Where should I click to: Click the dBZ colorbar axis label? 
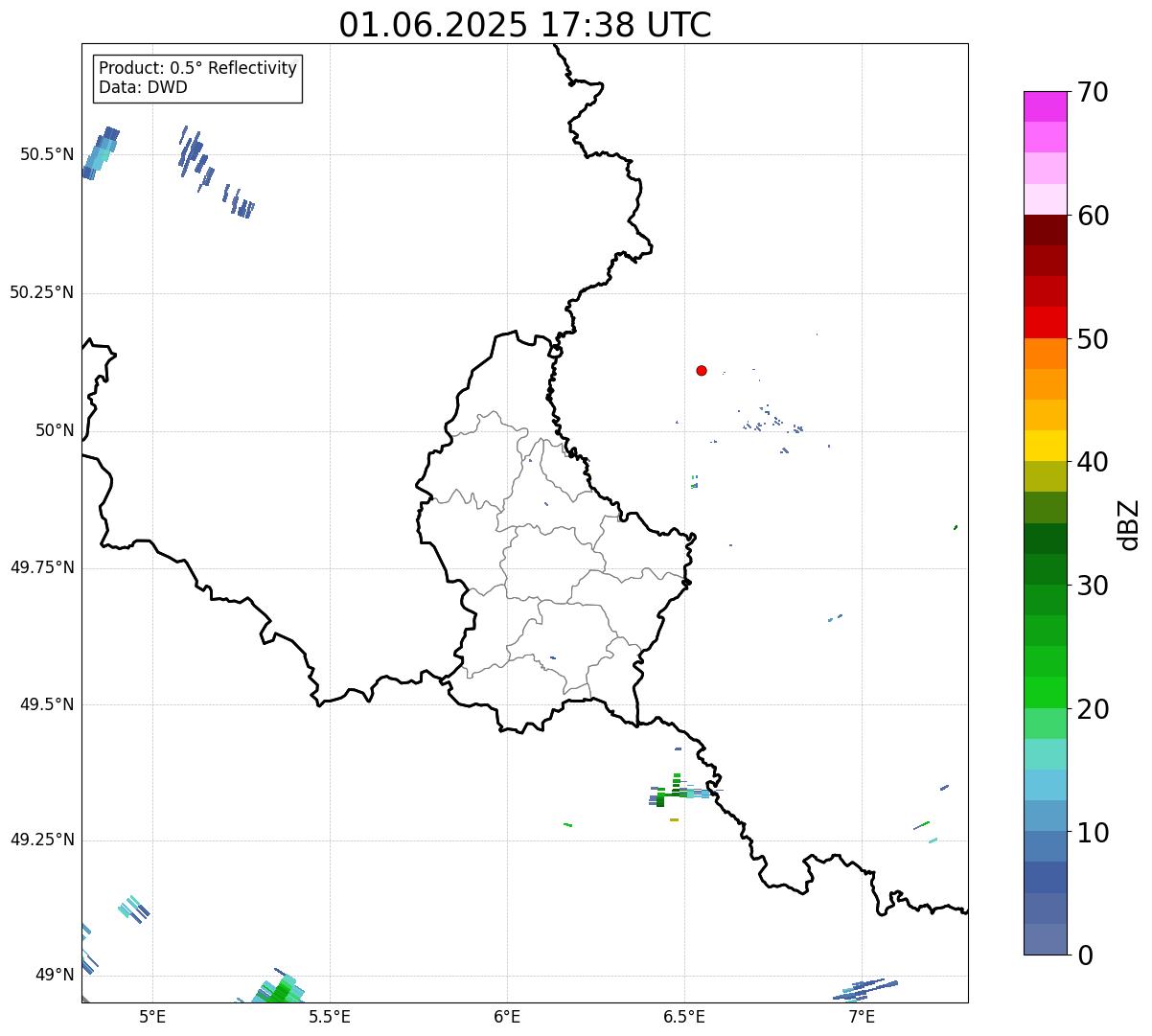point(1129,523)
